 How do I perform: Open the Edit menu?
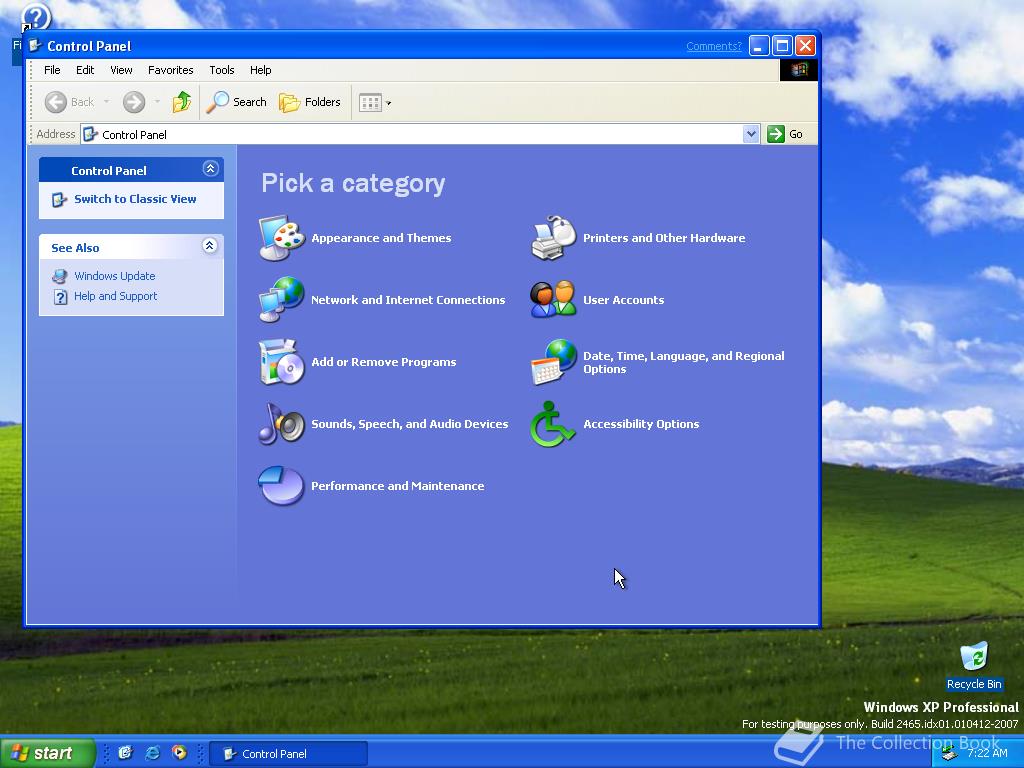click(x=85, y=70)
